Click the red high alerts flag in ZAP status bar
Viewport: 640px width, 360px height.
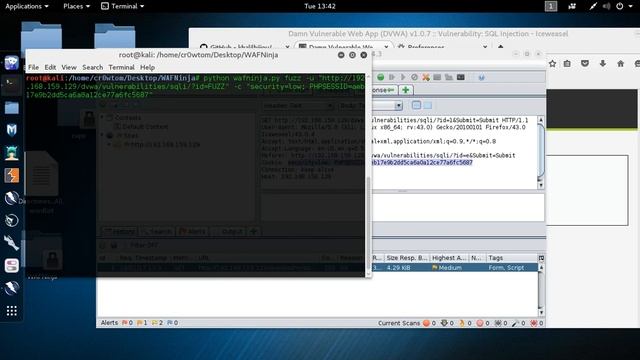coord(124,322)
